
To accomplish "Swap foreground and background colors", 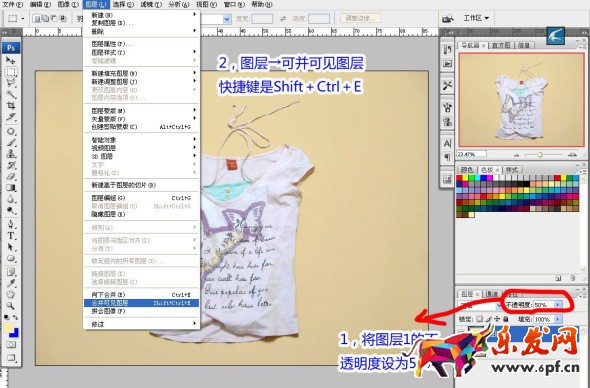I will click(16, 318).
